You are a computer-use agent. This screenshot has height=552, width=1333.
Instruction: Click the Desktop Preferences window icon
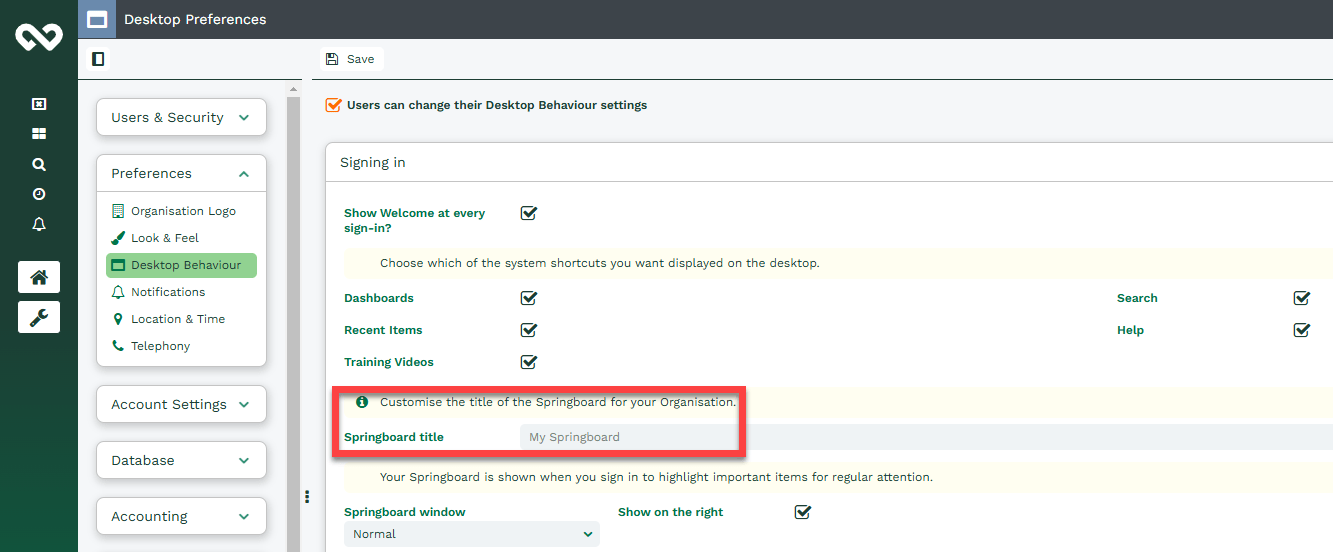(97, 19)
